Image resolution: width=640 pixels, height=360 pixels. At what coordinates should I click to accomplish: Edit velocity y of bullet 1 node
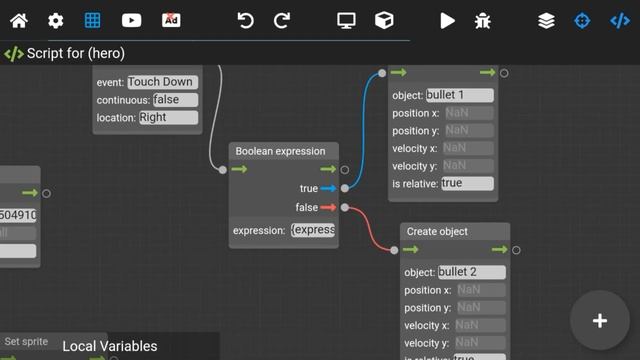tap(468, 166)
